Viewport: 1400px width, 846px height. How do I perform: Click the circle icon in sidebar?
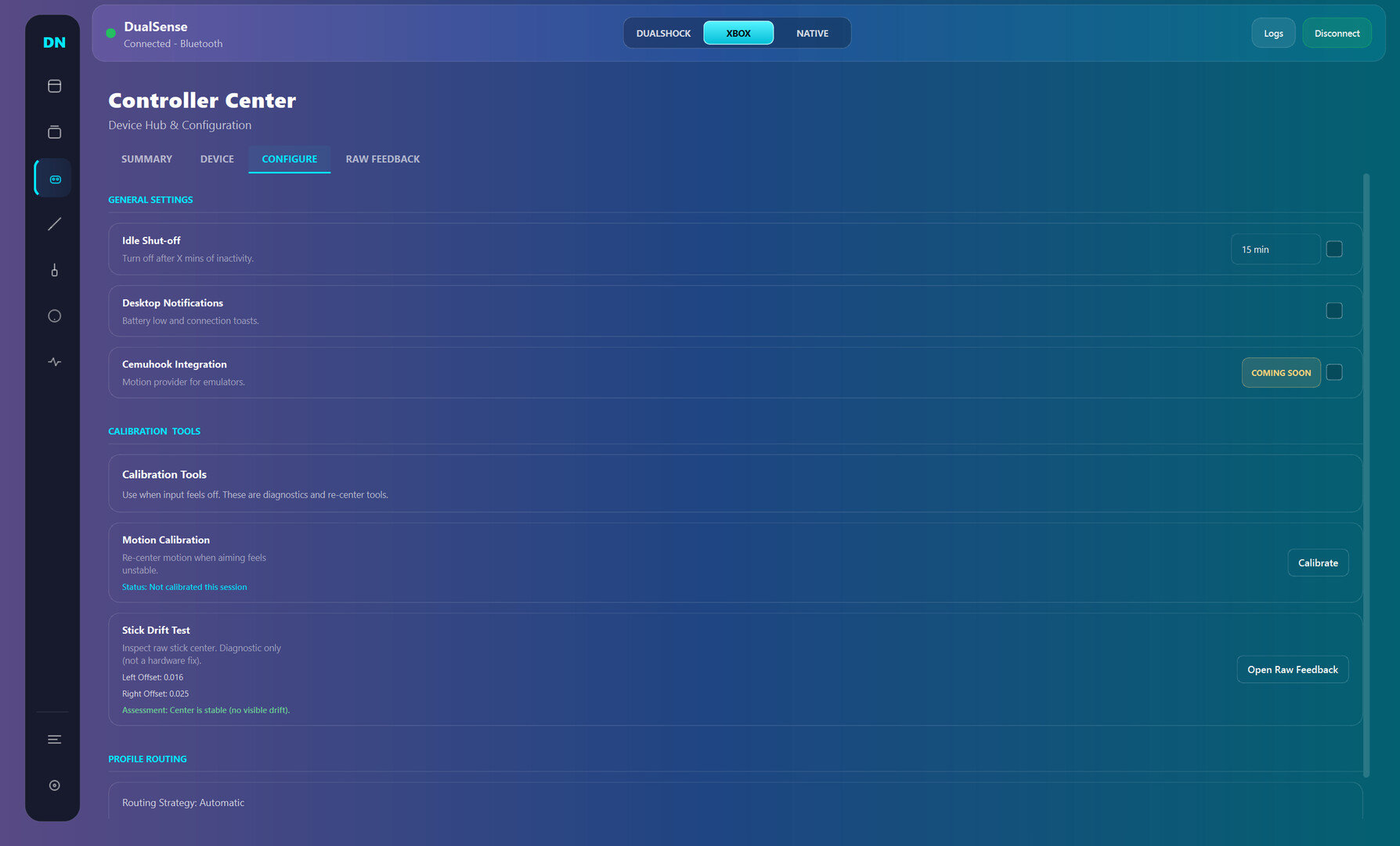pos(54,316)
